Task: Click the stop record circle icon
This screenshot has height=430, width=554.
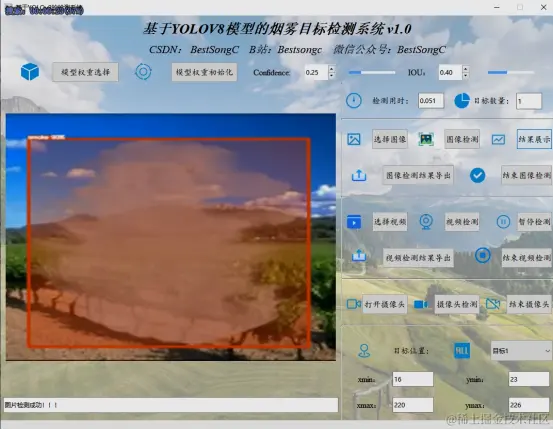Action: [483, 255]
